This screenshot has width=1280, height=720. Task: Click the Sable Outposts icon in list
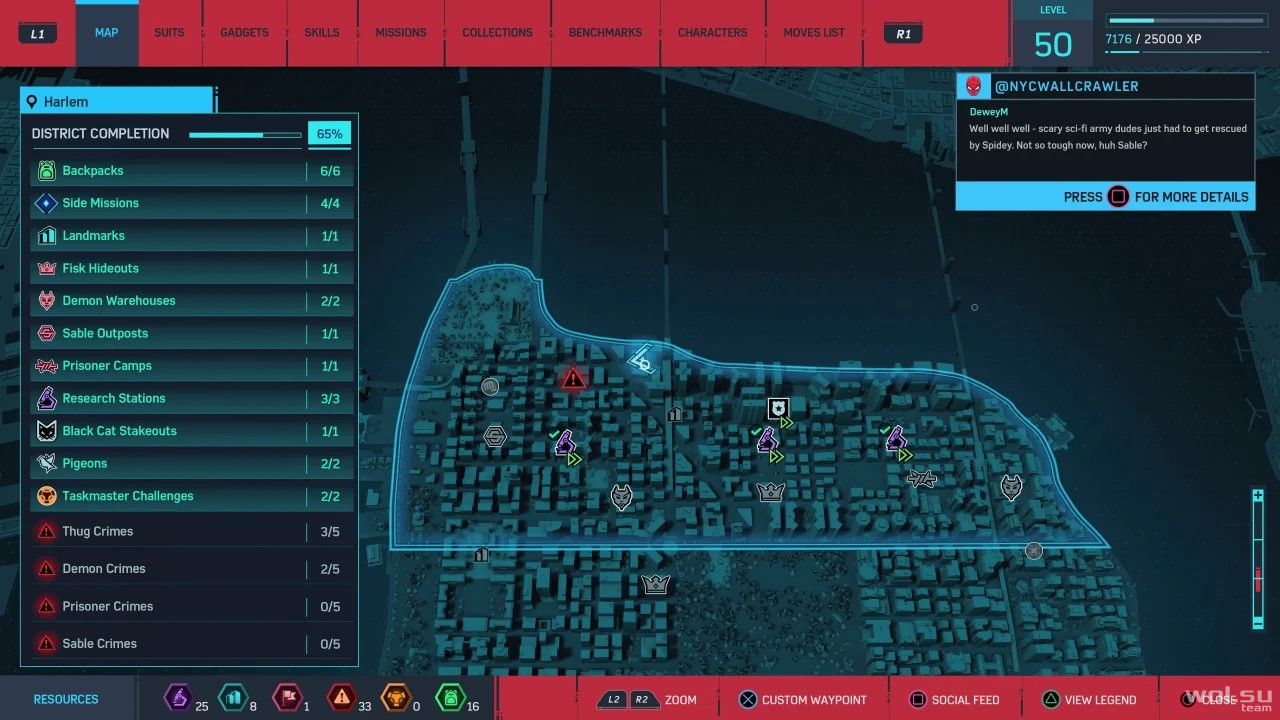point(46,333)
